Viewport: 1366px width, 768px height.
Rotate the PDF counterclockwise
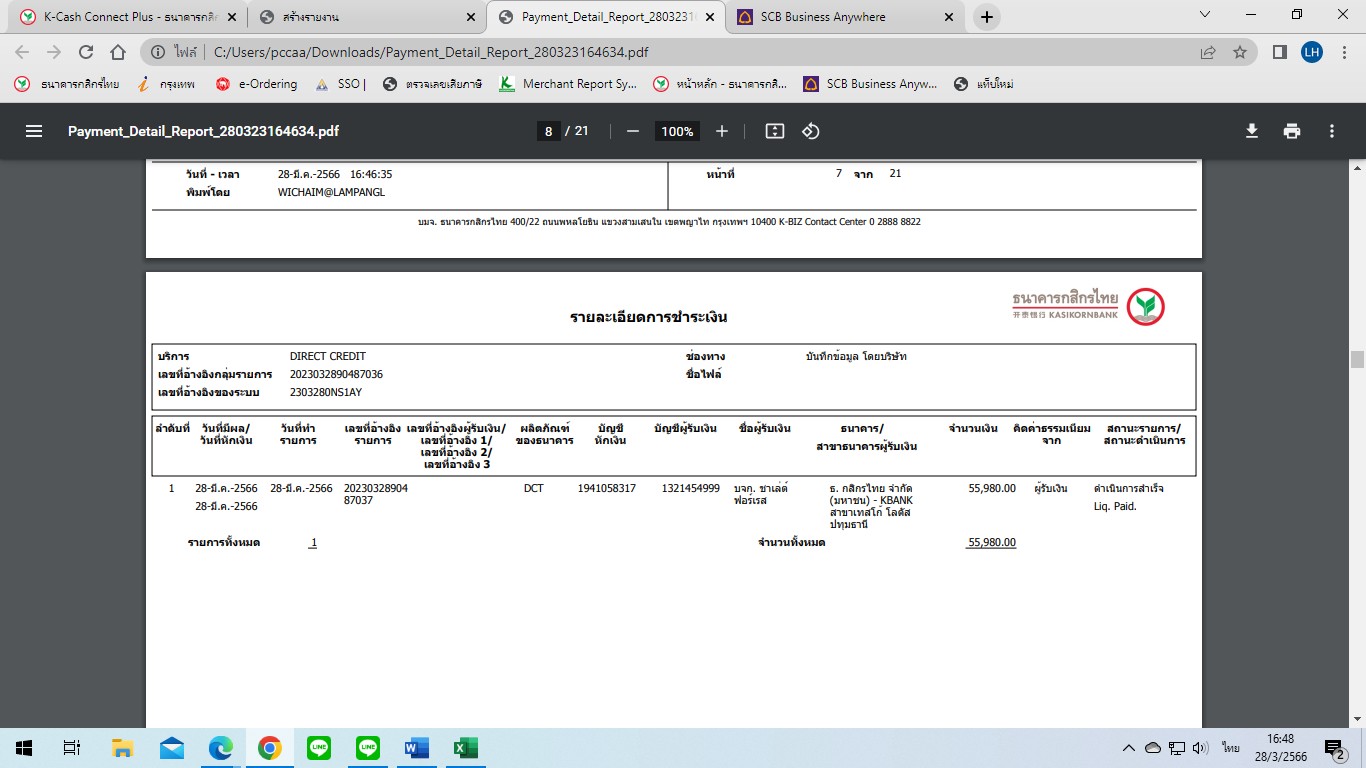tap(811, 131)
